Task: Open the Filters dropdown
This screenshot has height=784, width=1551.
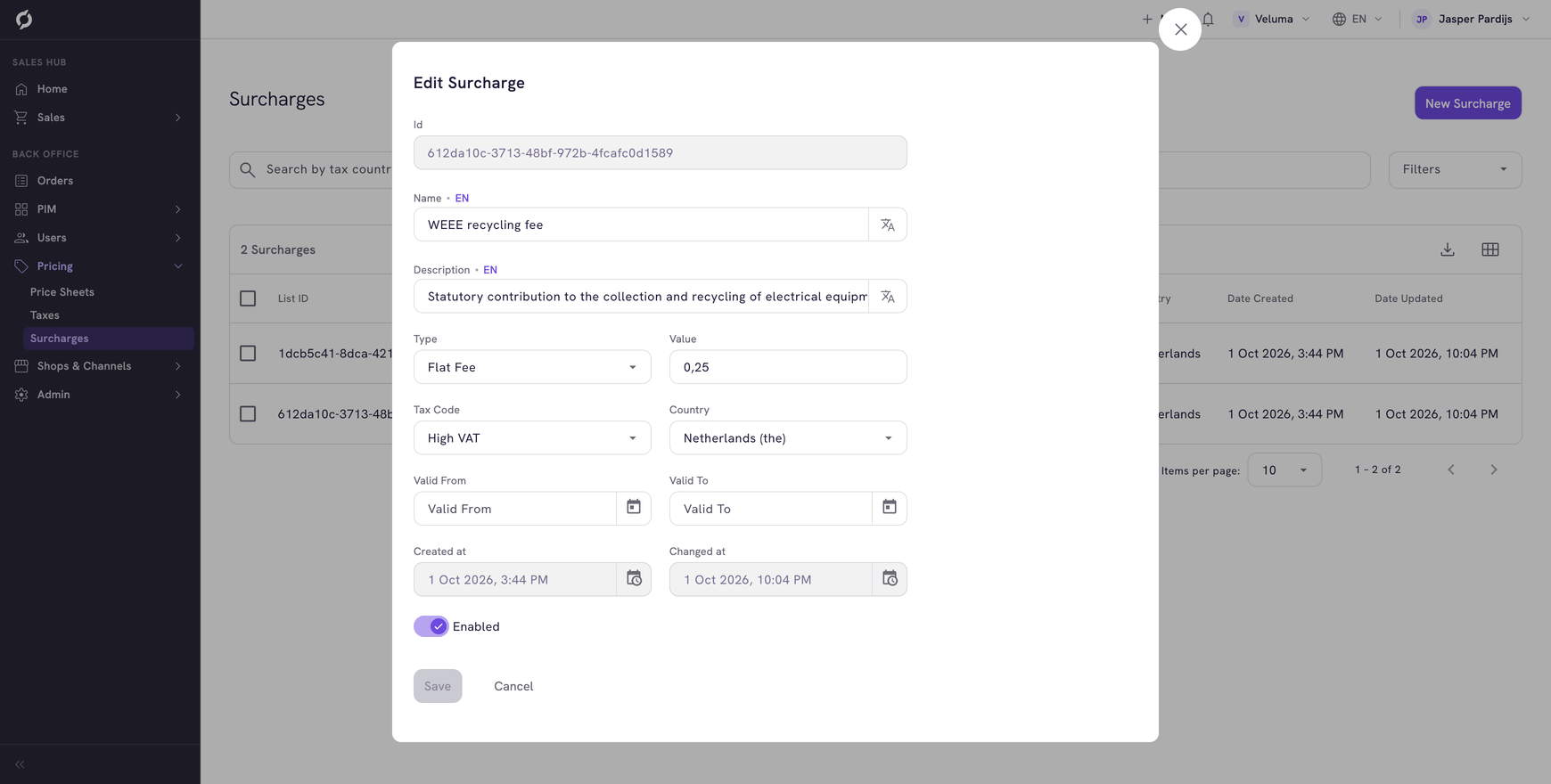Action: [x=1455, y=169]
